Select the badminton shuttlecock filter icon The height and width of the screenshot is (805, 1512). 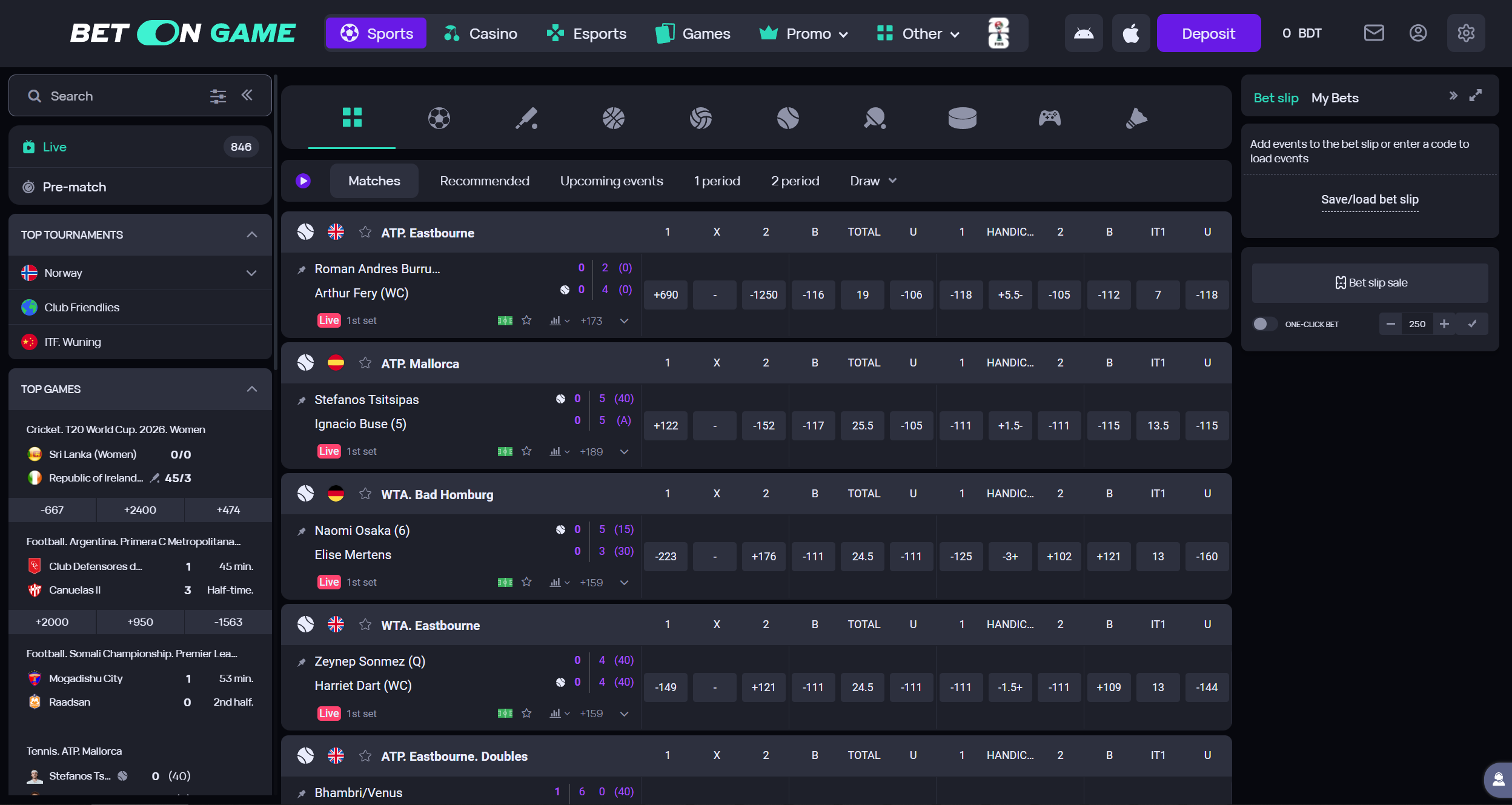pos(1136,118)
